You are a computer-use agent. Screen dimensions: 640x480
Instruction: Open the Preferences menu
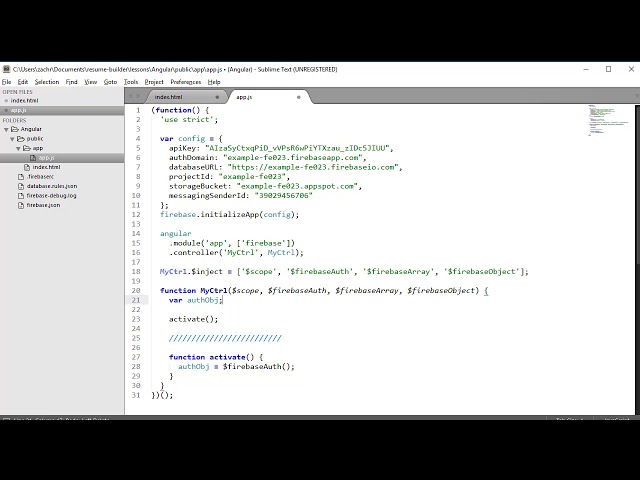186,82
